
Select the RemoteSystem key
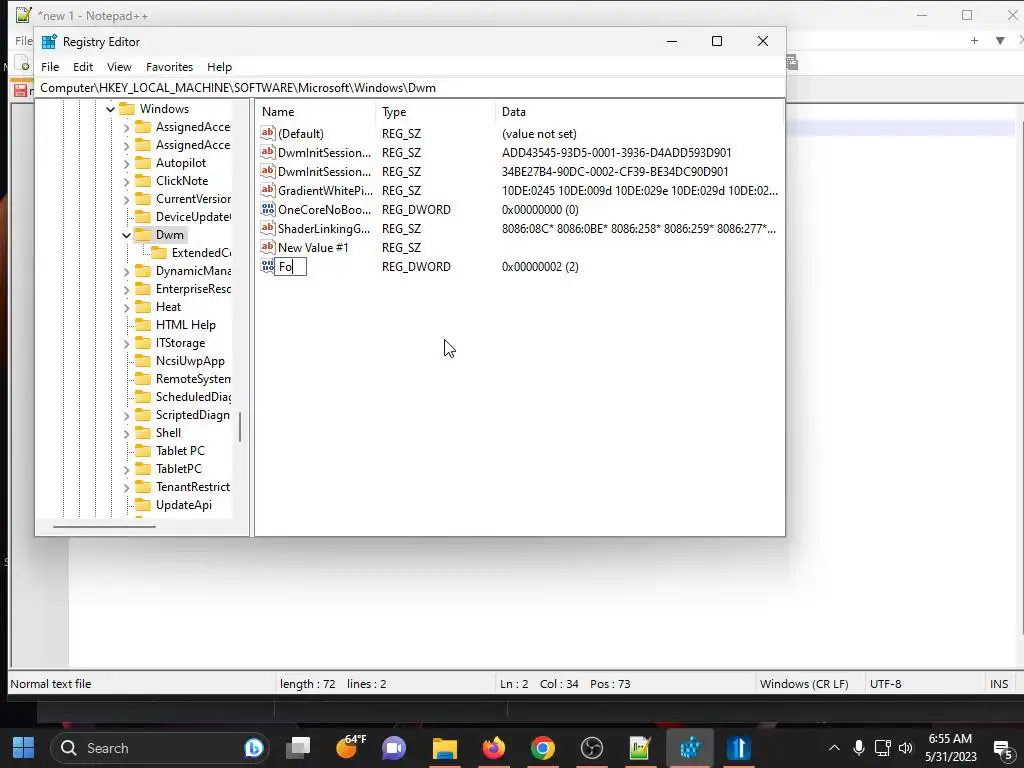click(x=193, y=379)
